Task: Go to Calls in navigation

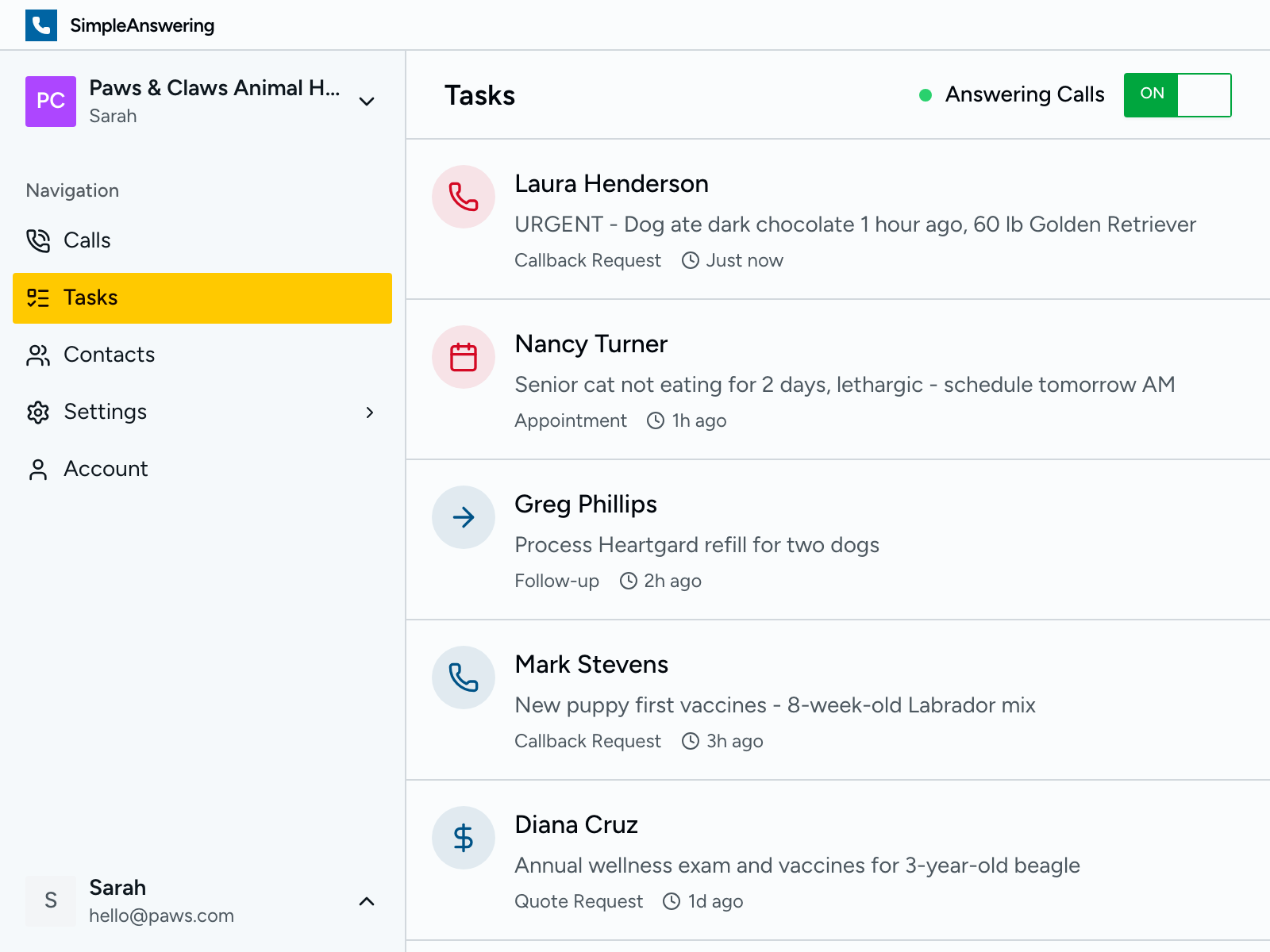Action: point(87,240)
